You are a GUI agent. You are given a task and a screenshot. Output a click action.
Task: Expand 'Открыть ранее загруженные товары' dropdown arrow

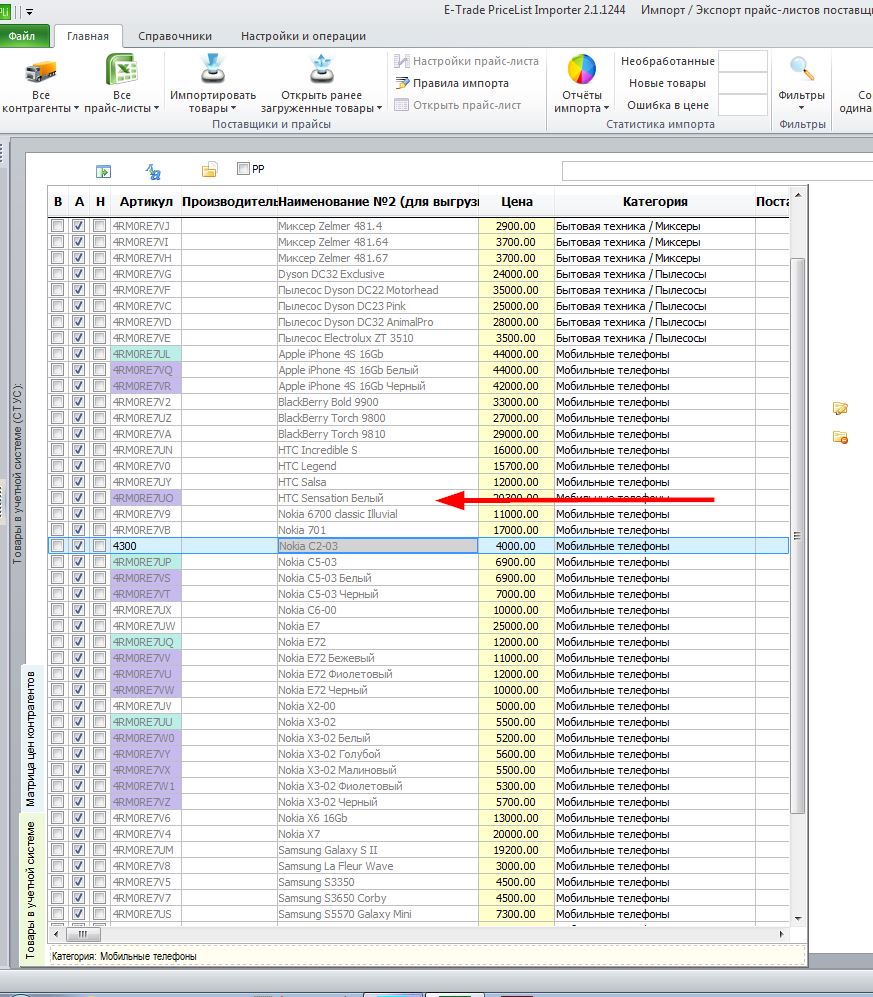click(379, 109)
